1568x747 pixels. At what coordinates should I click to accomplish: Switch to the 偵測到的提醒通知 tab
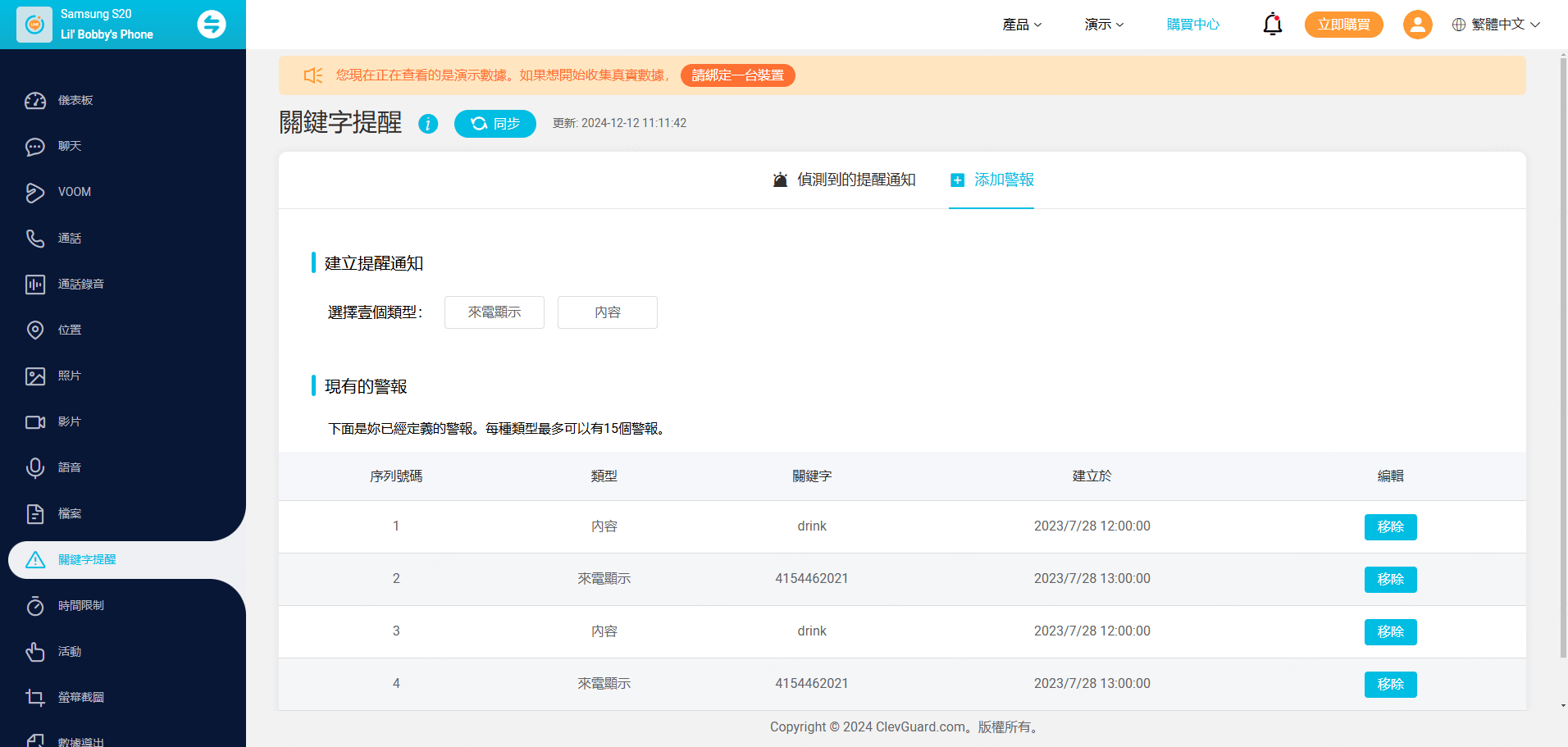[845, 180]
